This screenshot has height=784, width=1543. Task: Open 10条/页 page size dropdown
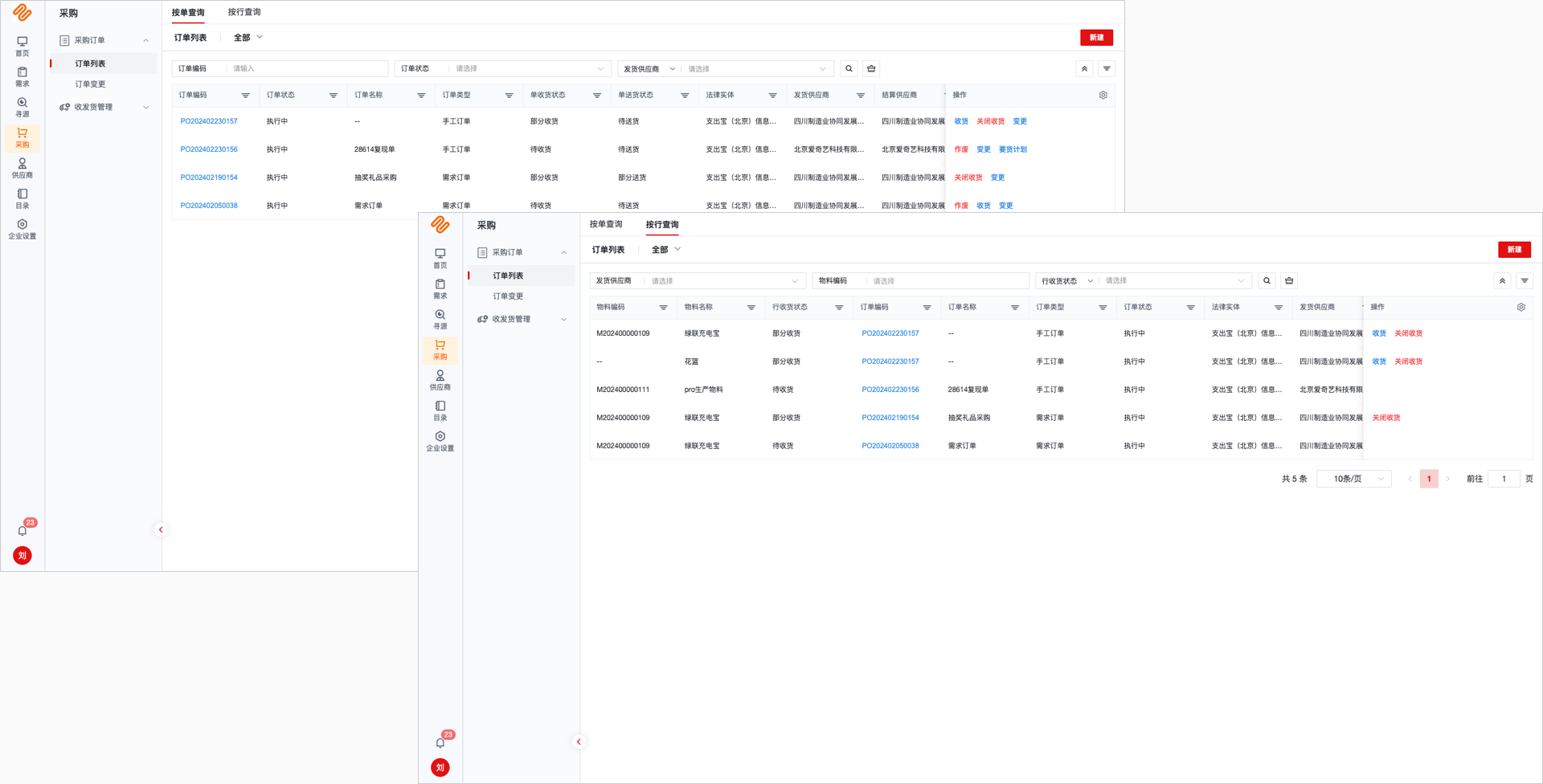click(1354, 479)
